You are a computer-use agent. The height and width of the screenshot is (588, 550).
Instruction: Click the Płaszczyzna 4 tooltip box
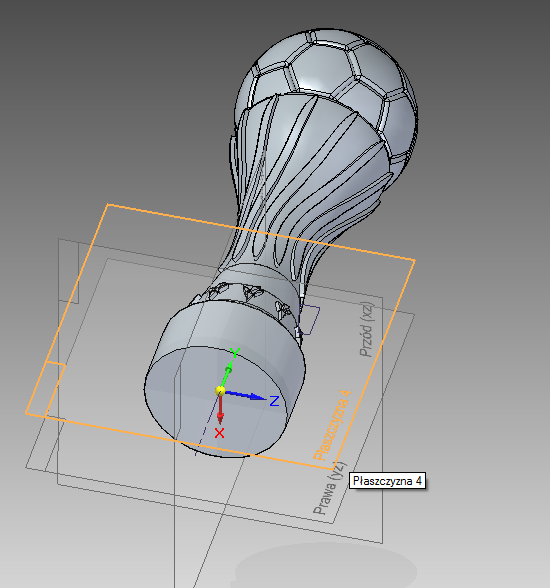tap(387, 480)
